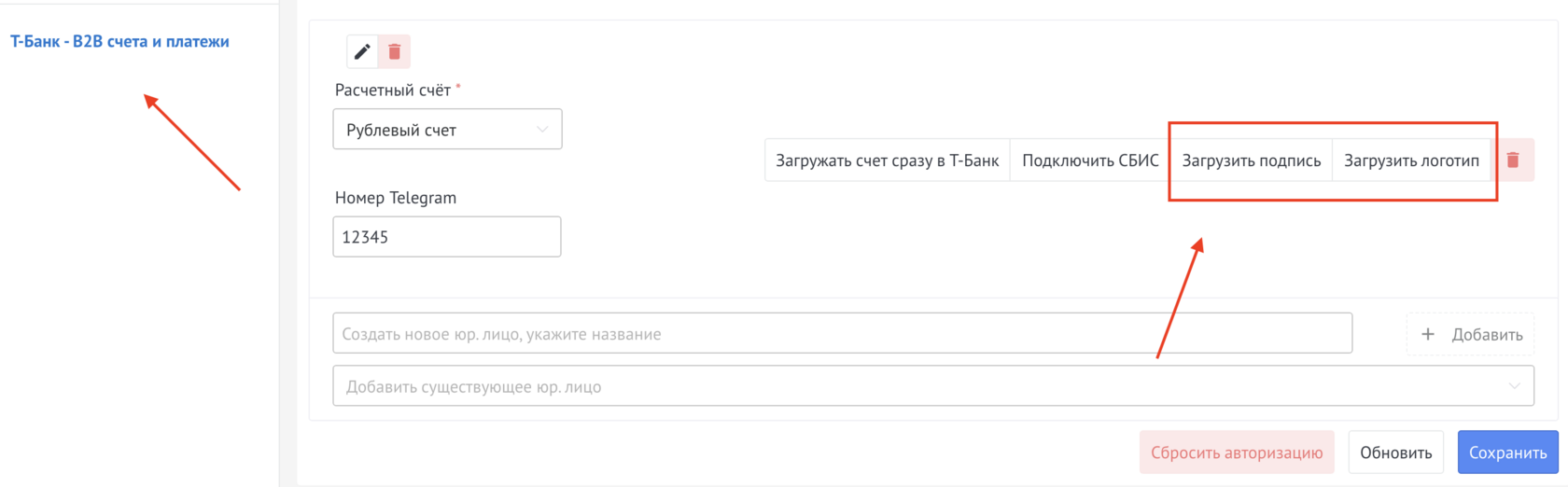Click the Обновить button

point(1395,452)
